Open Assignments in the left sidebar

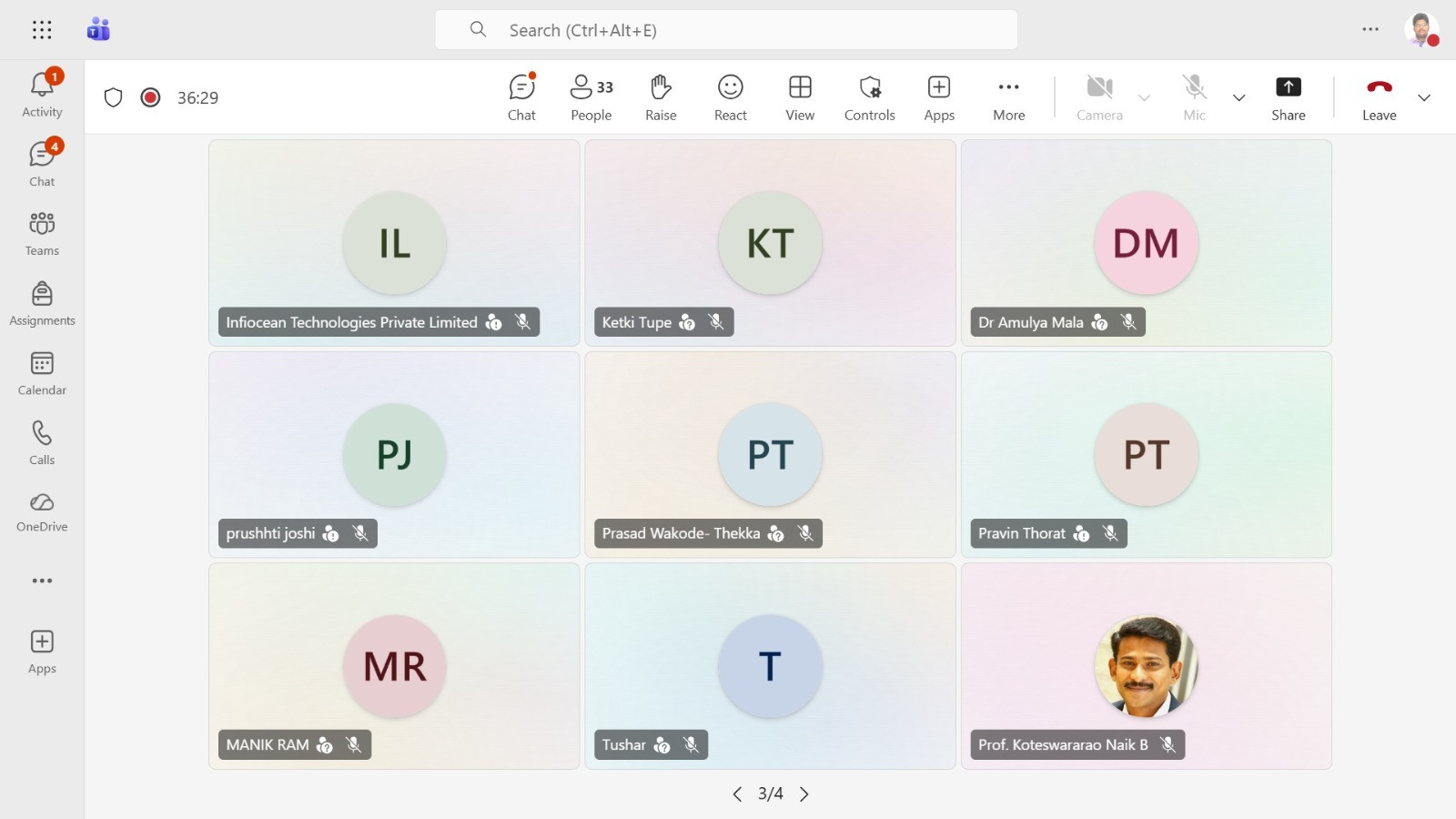coord(42,304)
